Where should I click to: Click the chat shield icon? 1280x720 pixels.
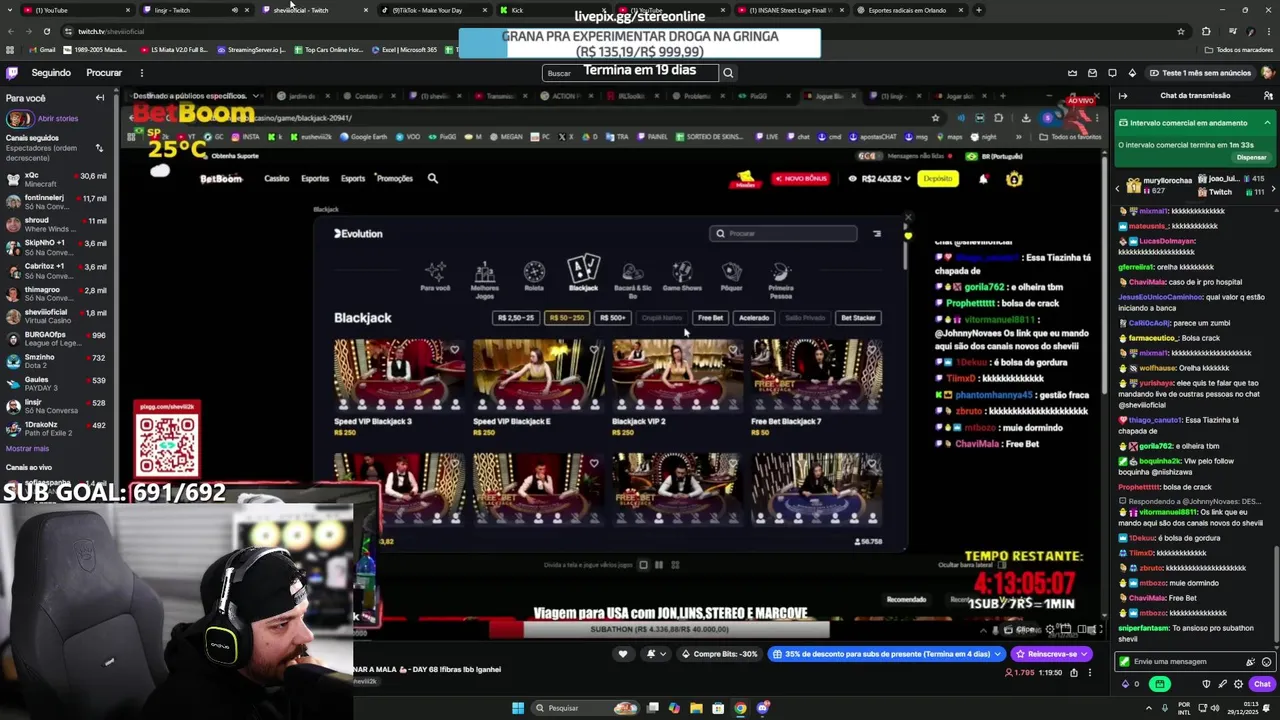[x=1206, y=684]
